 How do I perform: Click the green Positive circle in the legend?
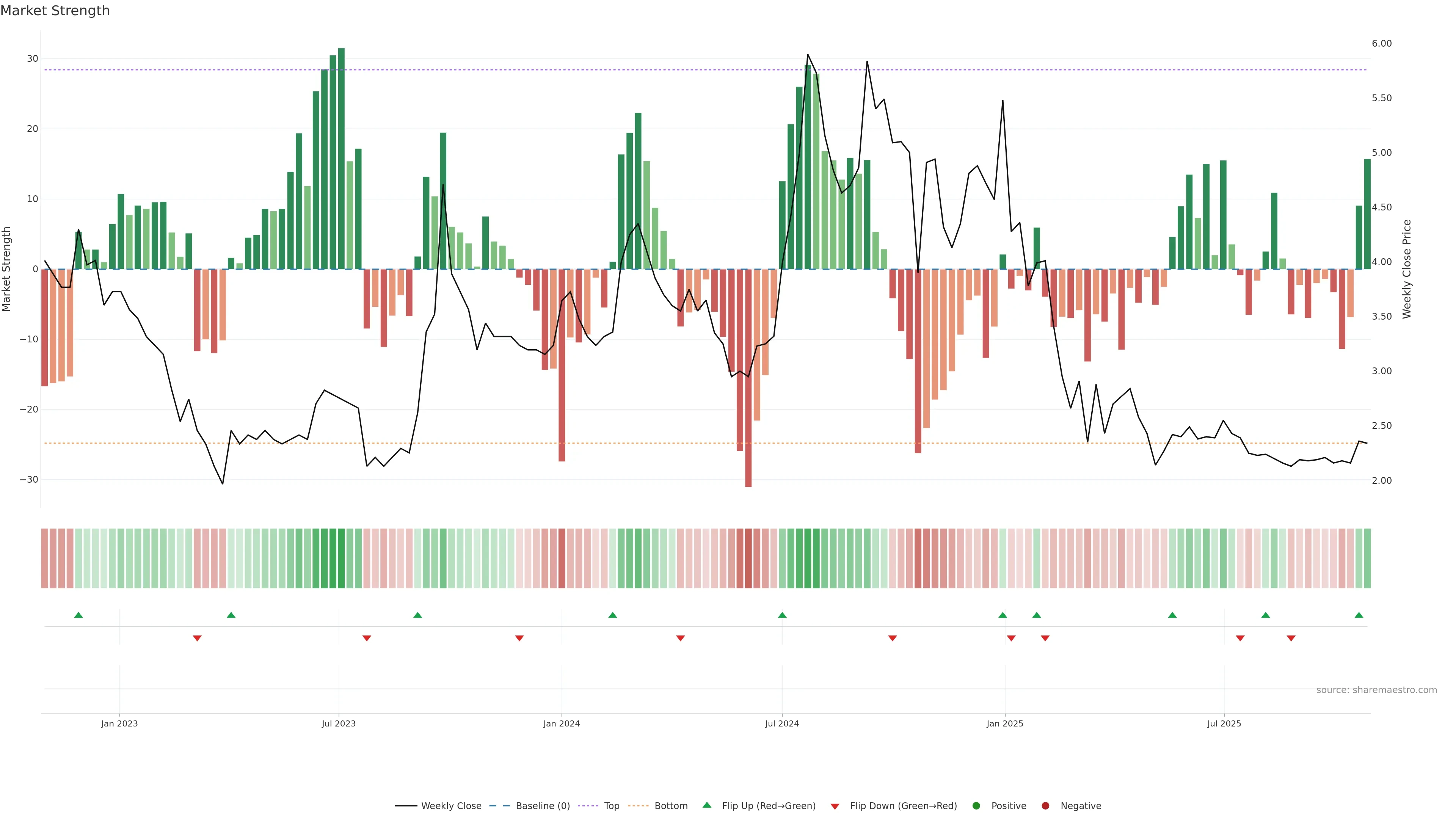pos(976,806)
